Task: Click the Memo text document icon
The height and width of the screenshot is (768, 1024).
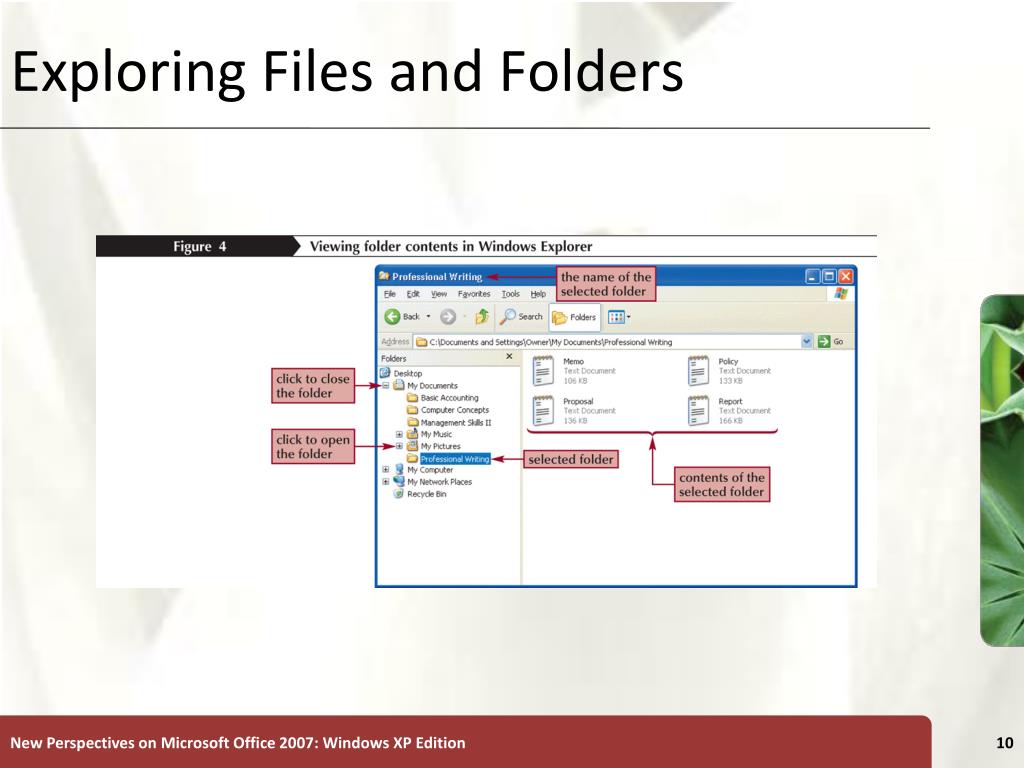Action: pyautogui.click(x=543, y=371)
